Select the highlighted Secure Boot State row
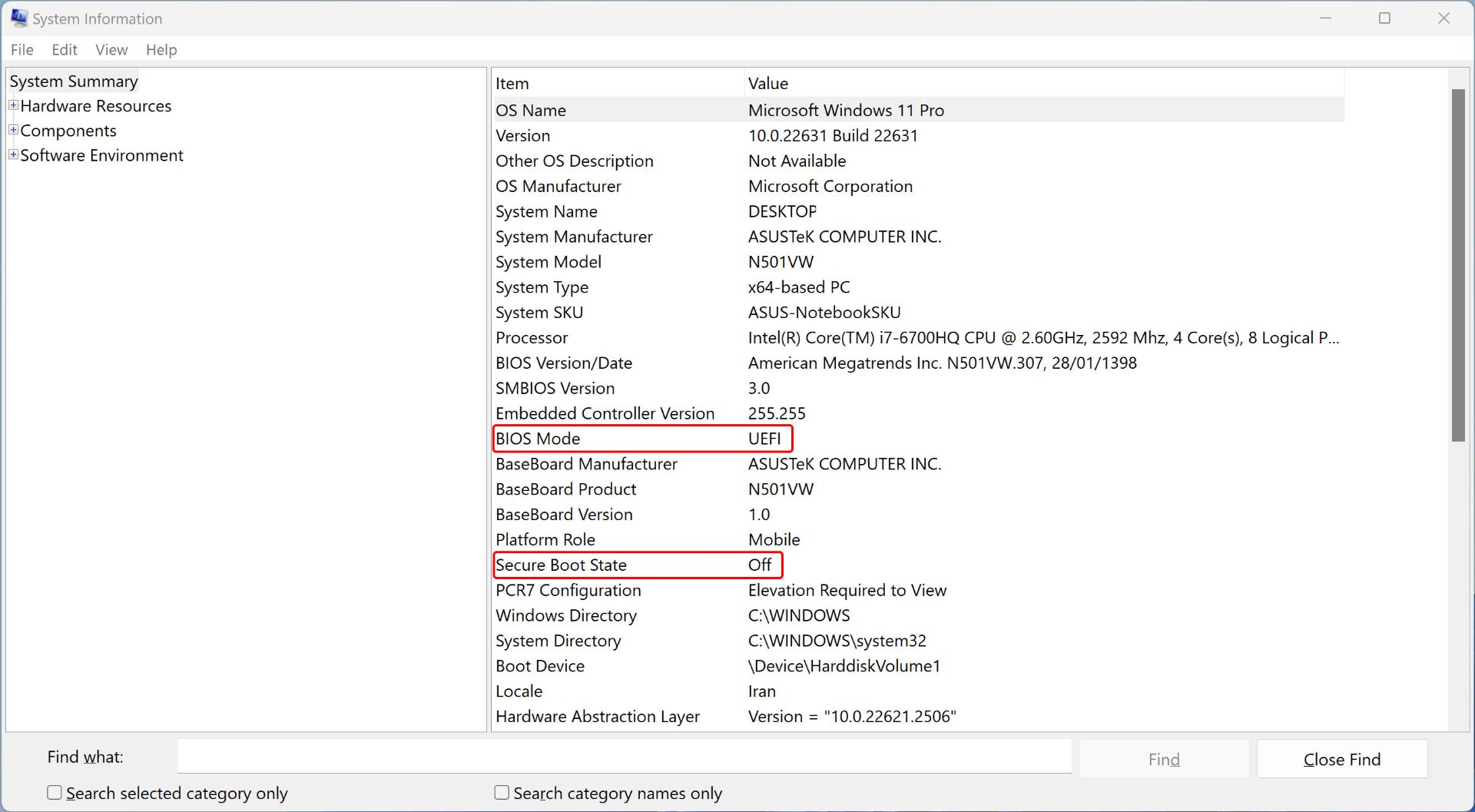This screenshot has height=812, width=1475. pyautogui.click(x=638, y=565)
